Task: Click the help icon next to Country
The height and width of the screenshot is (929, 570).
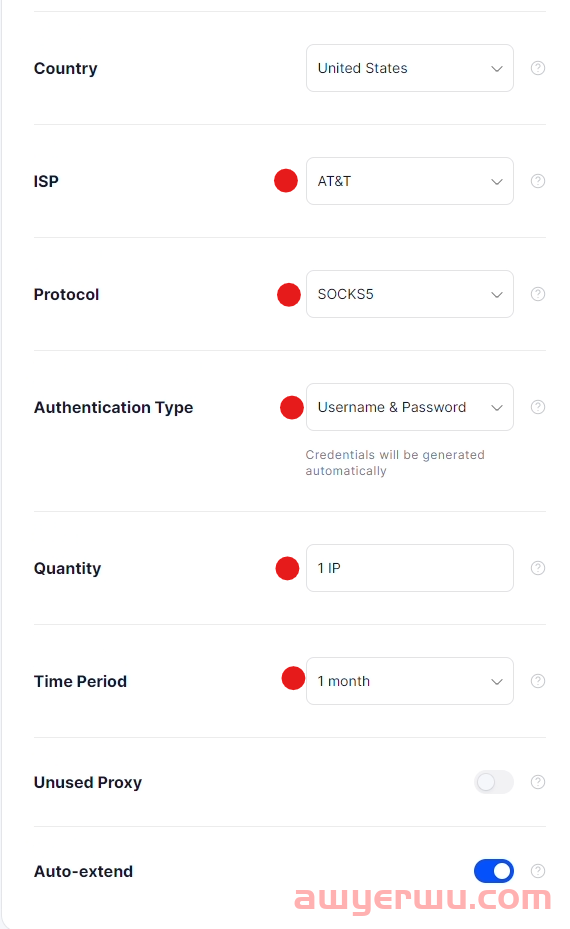Action: pos(537,68)
